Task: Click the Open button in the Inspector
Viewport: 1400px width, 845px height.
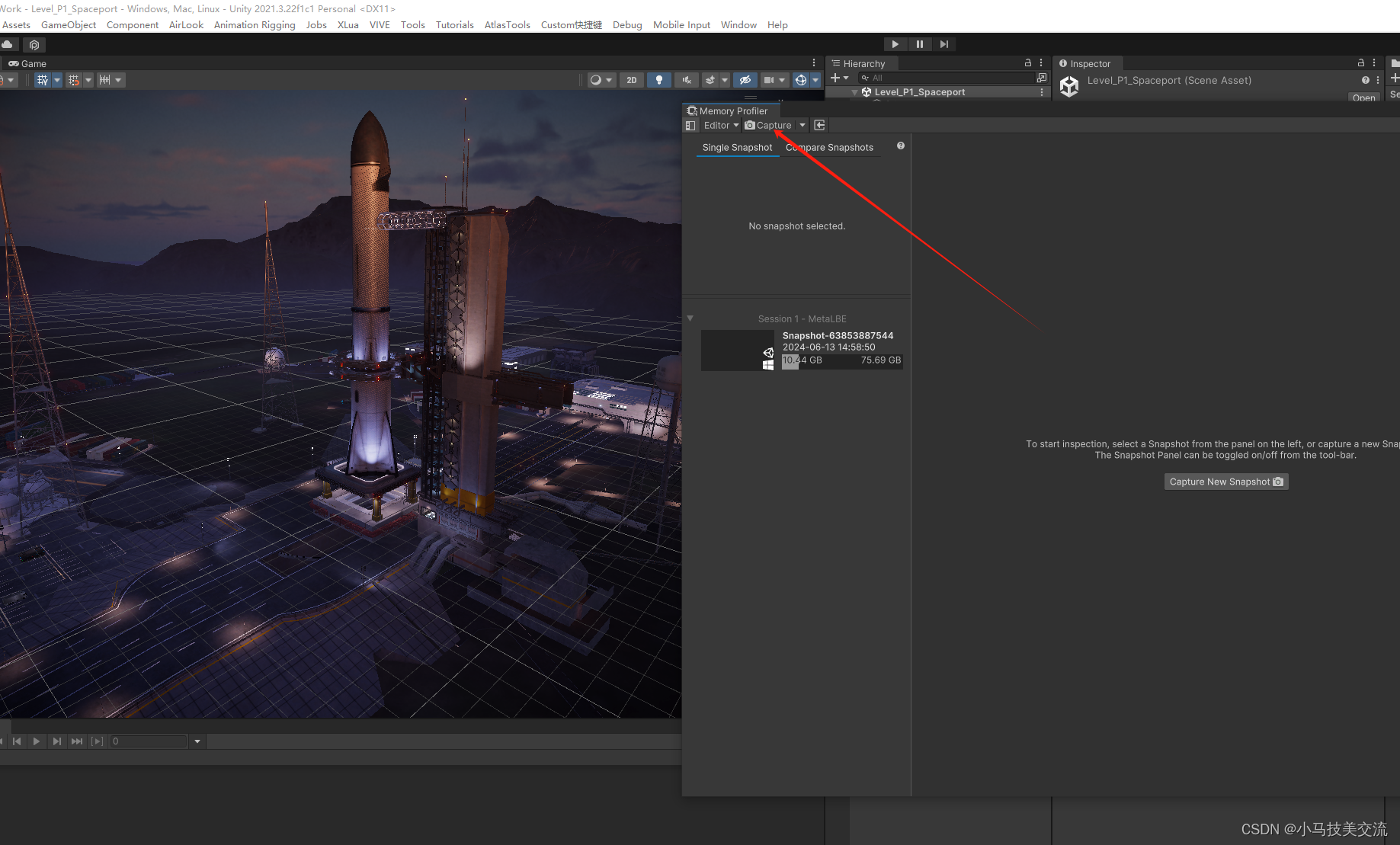Action: (1363, 97)
